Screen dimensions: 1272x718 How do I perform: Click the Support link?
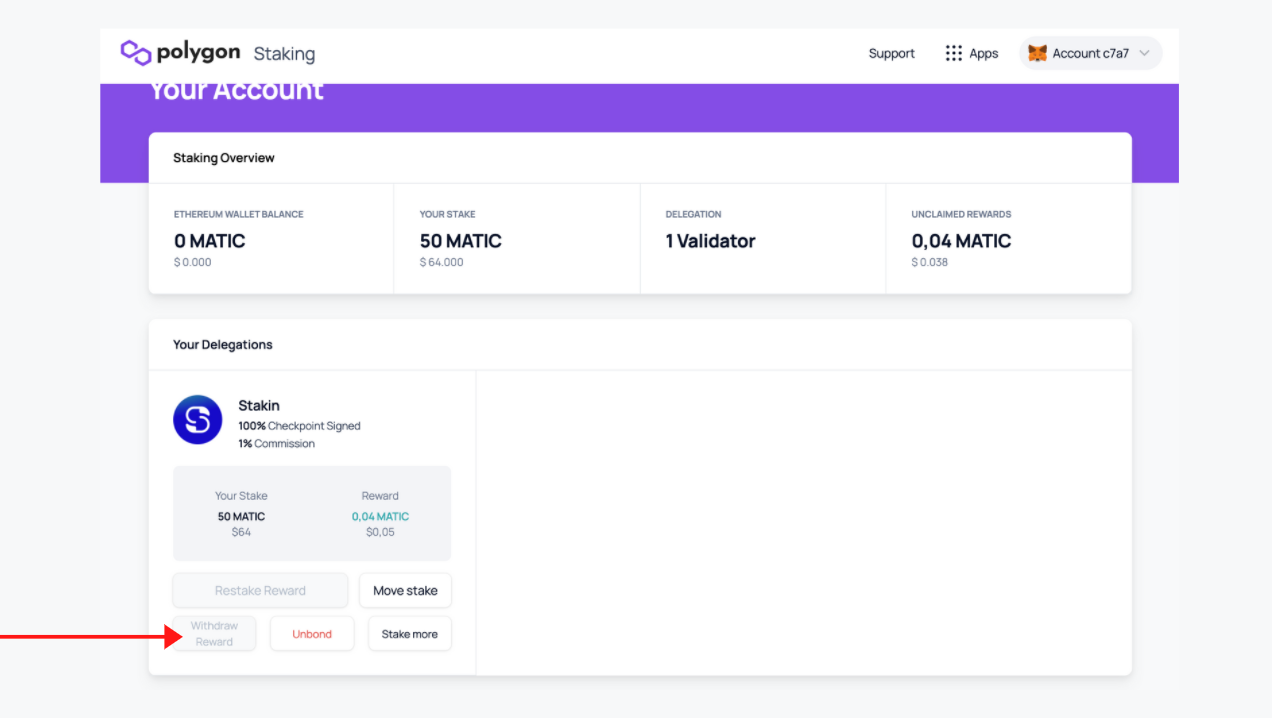click(x=891, y=53)
